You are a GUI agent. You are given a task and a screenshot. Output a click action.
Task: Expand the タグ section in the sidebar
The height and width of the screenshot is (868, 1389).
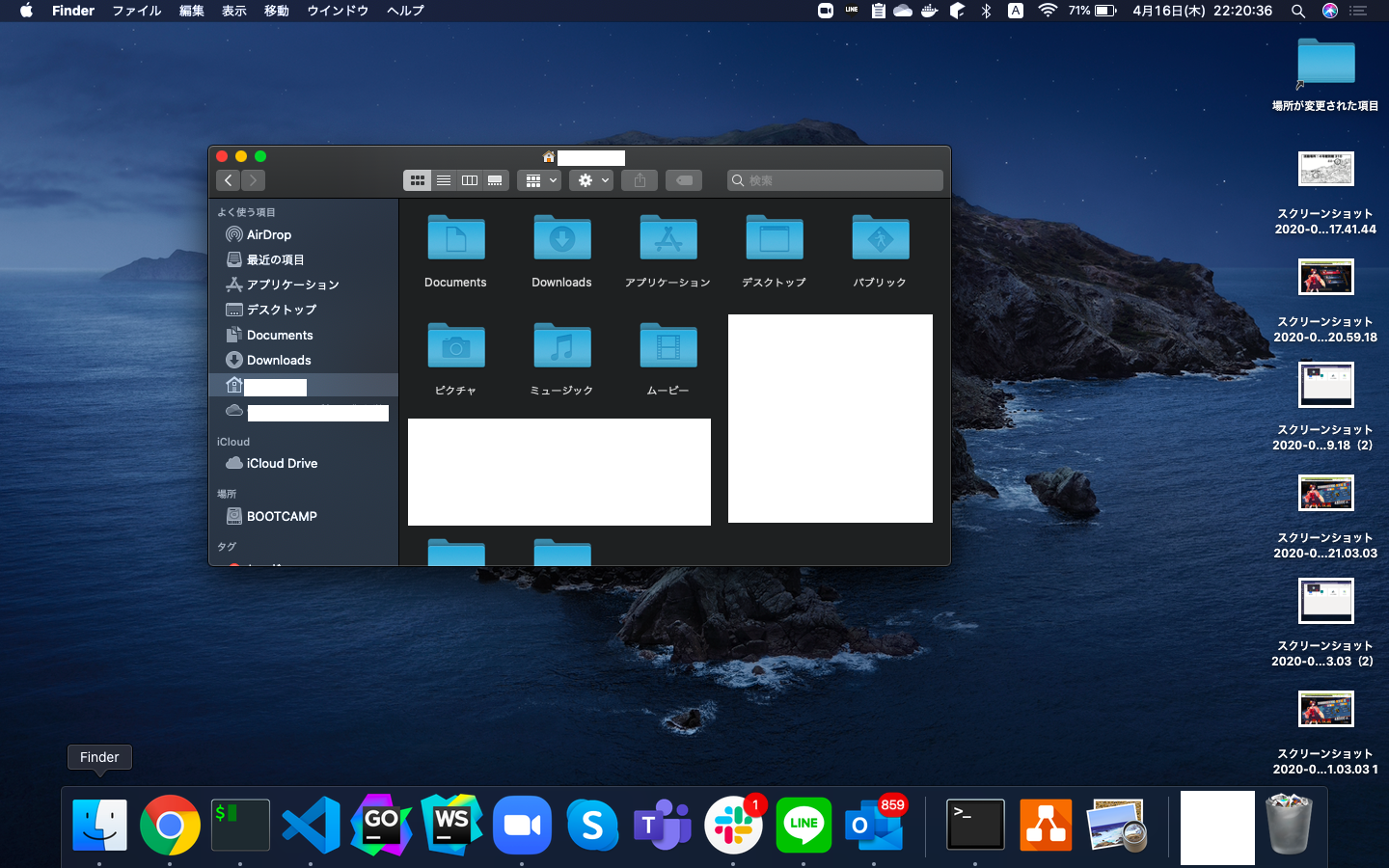click(x=227, y=547)
